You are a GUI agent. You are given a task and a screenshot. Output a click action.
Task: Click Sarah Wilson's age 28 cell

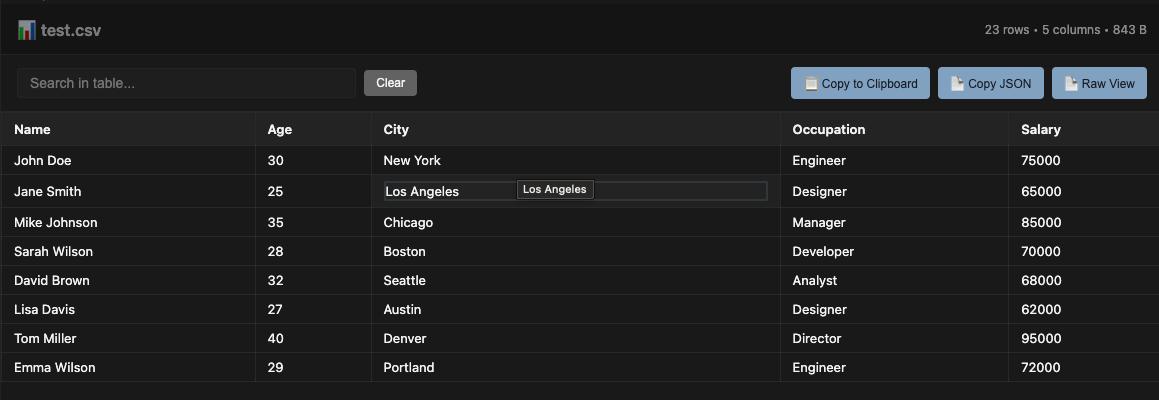point(276,251)
